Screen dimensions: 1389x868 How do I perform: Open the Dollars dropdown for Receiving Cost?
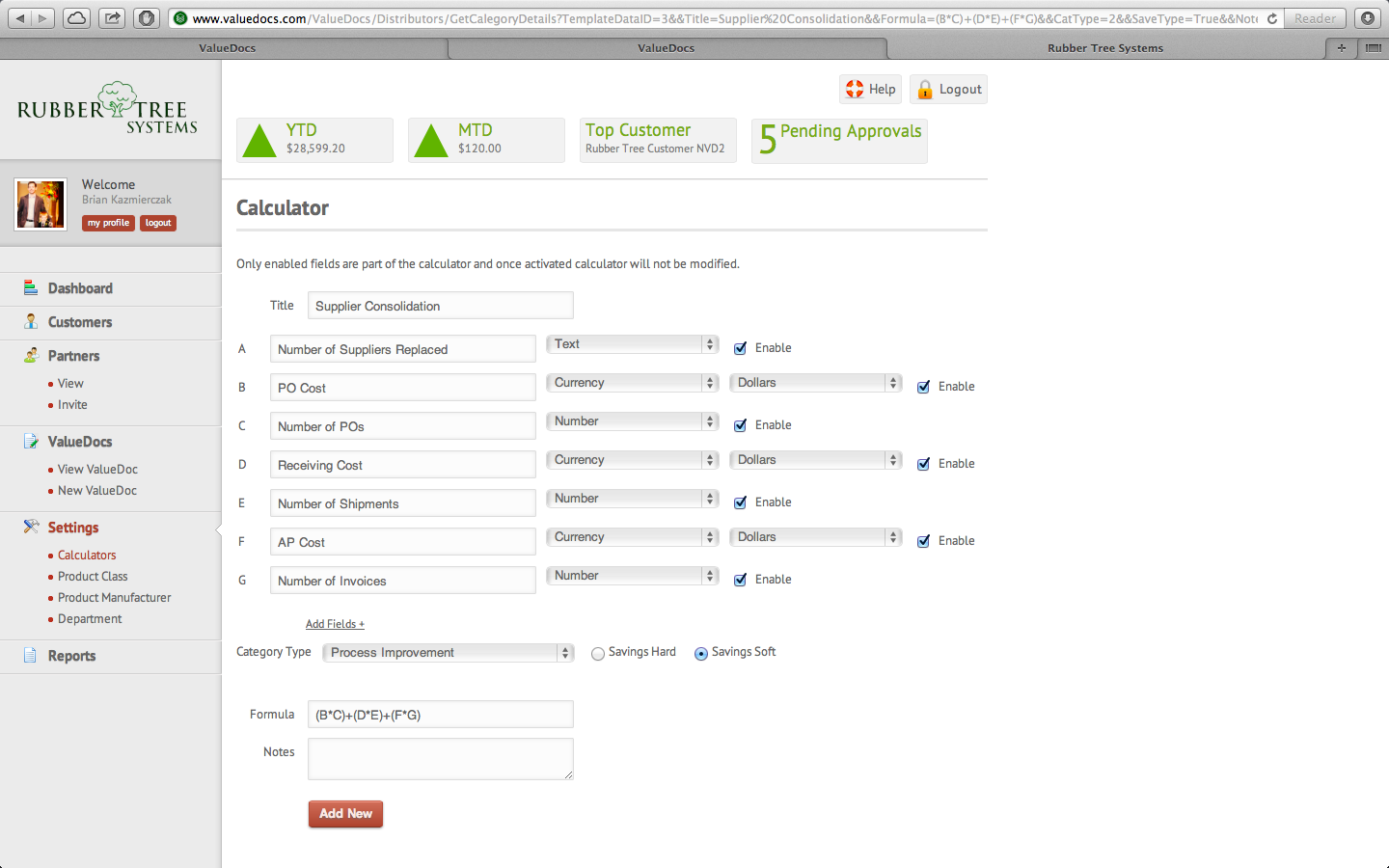tap(815, 460)
